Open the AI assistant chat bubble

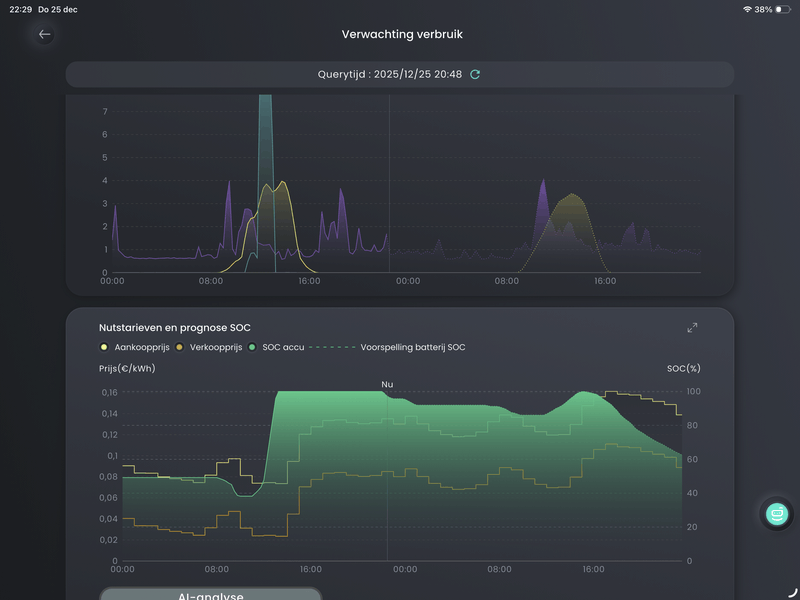(776, 514)
